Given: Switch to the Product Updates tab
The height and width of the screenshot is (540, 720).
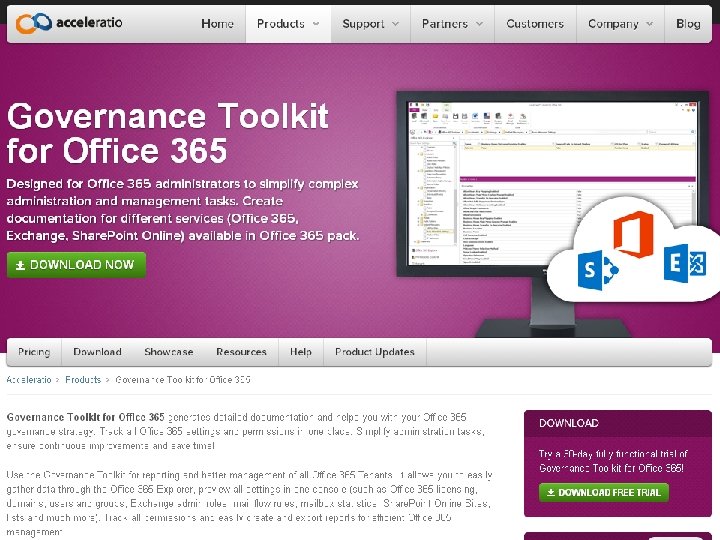Looking at the screenshot, I should (375, 352).
